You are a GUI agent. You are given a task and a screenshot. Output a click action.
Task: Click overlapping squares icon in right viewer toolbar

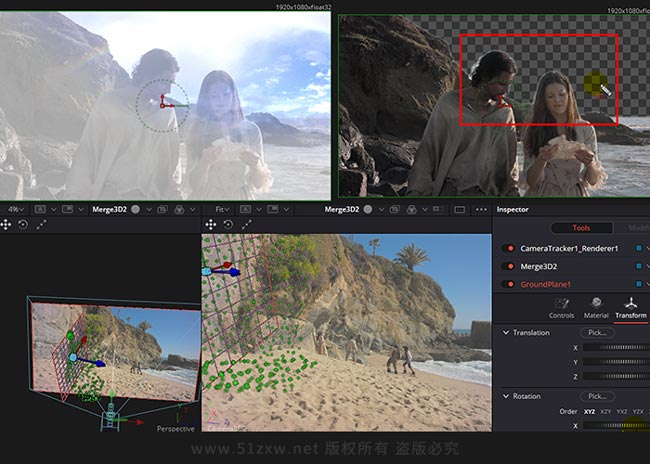coord(395,210)
